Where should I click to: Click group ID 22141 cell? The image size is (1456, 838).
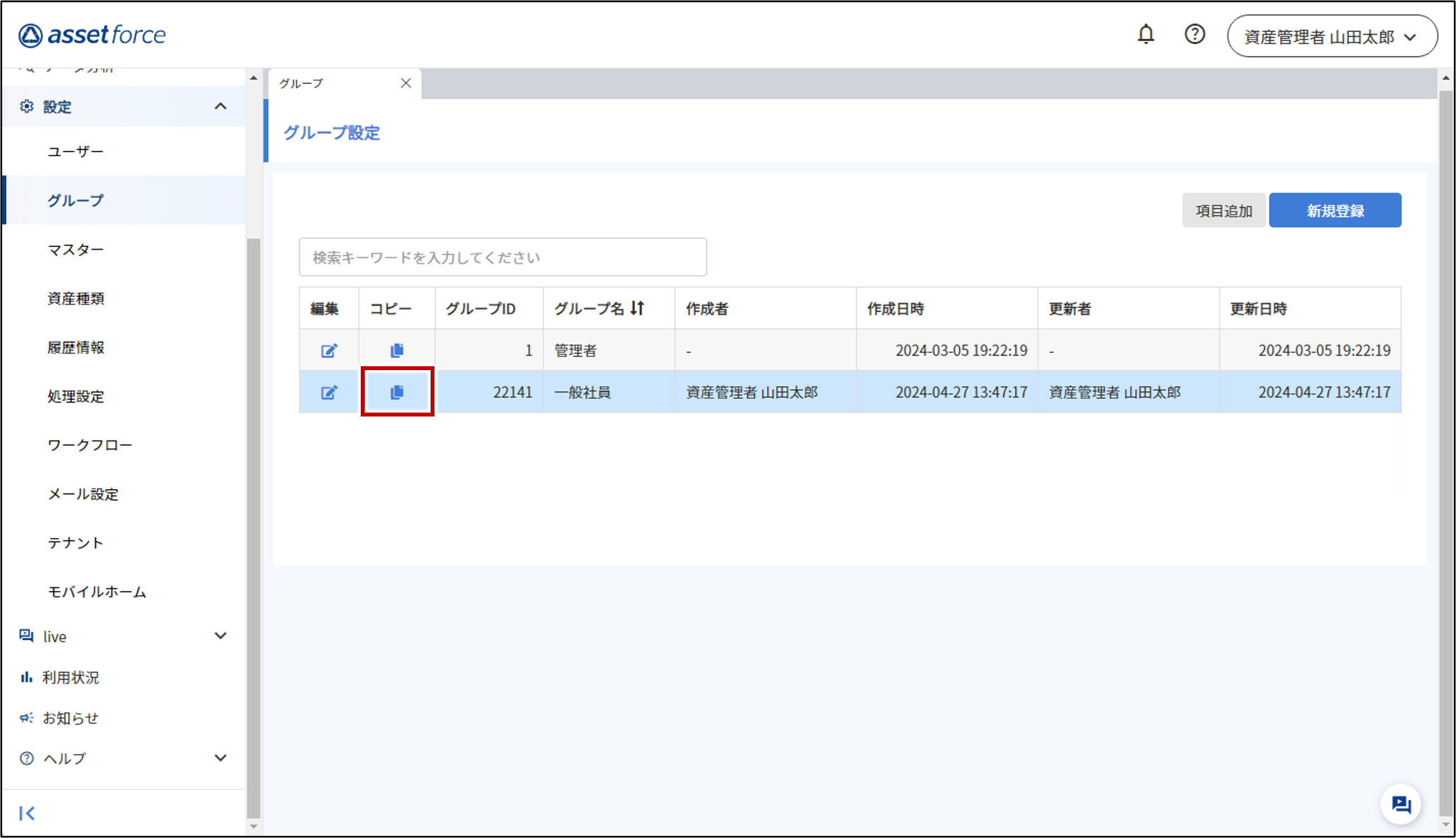click(489, 392)
